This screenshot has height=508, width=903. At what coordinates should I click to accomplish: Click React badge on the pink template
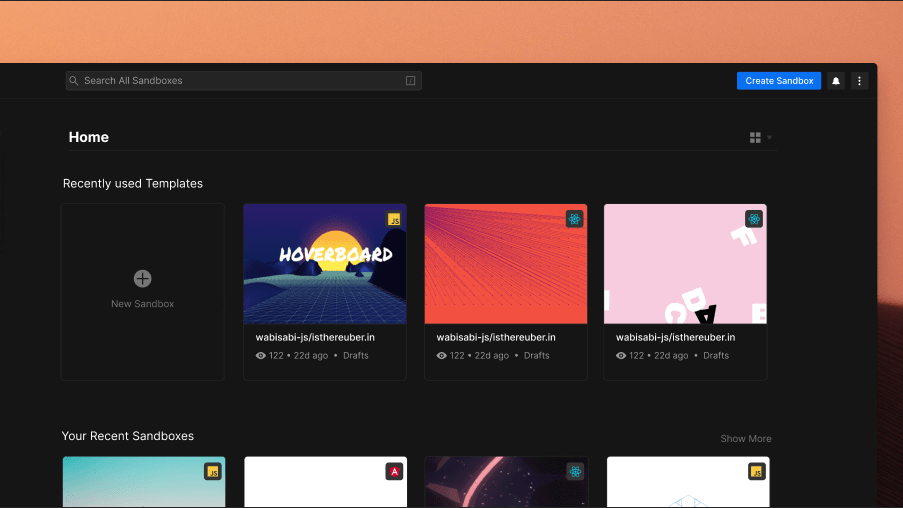pos(754,218)
